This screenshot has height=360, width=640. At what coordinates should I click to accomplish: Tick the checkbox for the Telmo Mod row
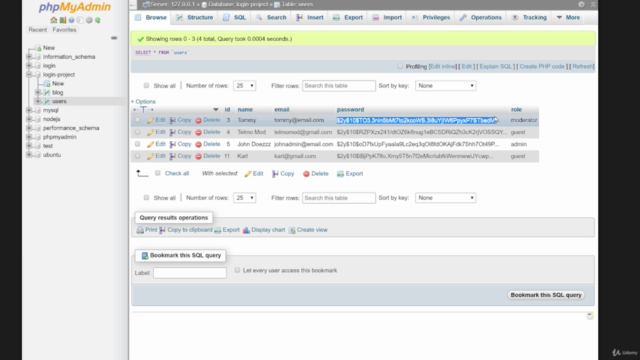point(138,132)
